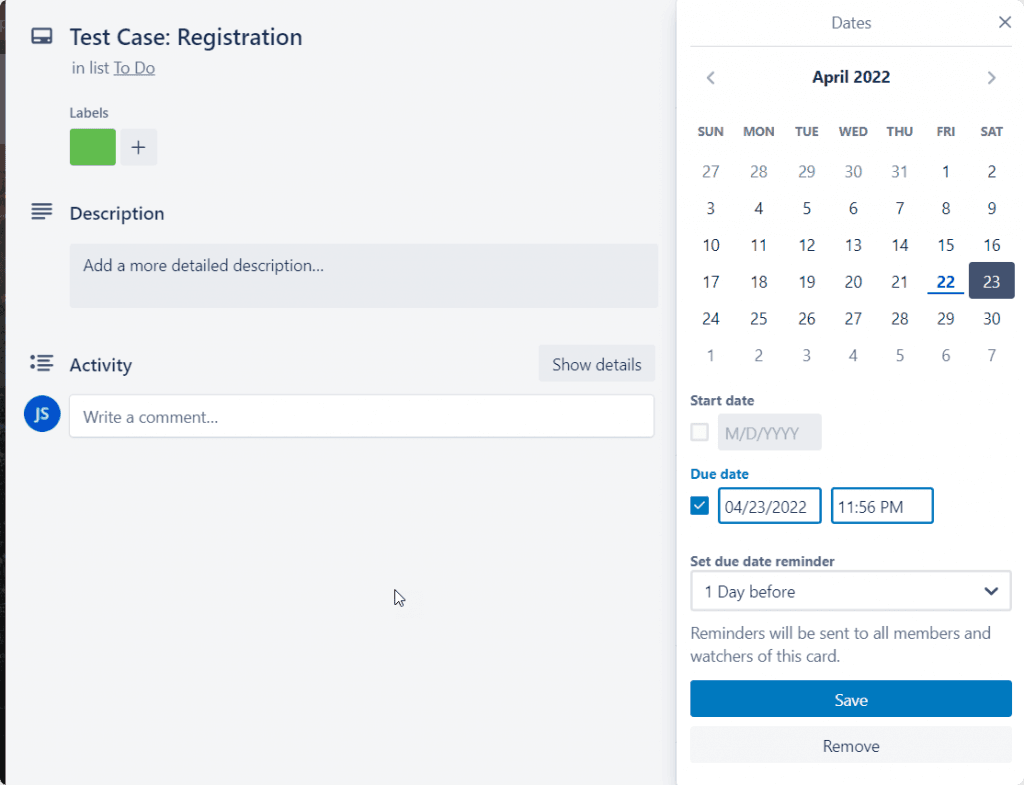
Task: Change reminder from 1 Day before
Action: [x=850, y=591]
